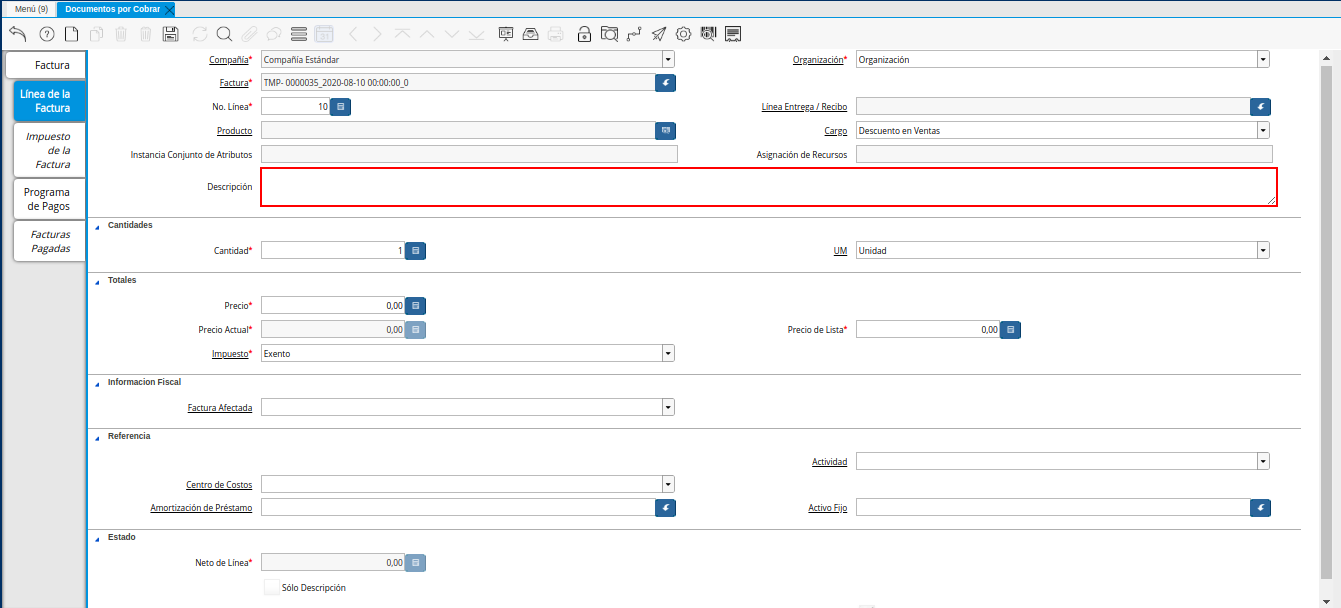Image resolution: width=1341 pixels, height=608 pixels.
Task: Collapse the Estado section
Action: point(97,538)
